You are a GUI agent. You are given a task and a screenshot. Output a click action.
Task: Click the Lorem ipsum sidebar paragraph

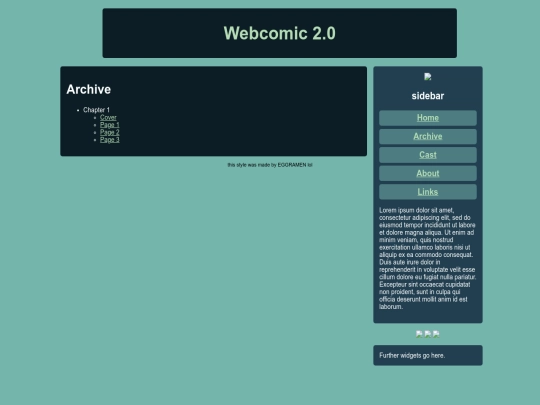click(428, 258)
